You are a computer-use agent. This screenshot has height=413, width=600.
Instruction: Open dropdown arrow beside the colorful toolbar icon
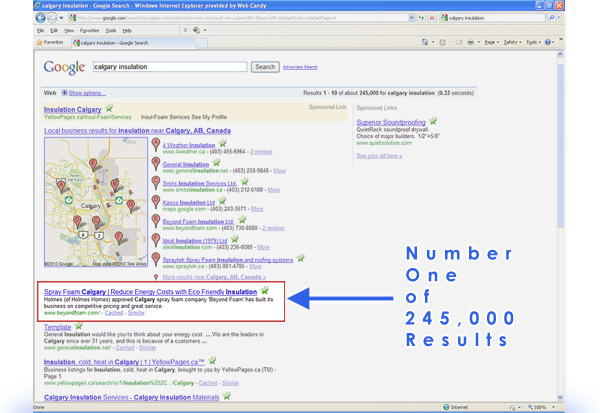pyautogui.click(x=205, y=30)
